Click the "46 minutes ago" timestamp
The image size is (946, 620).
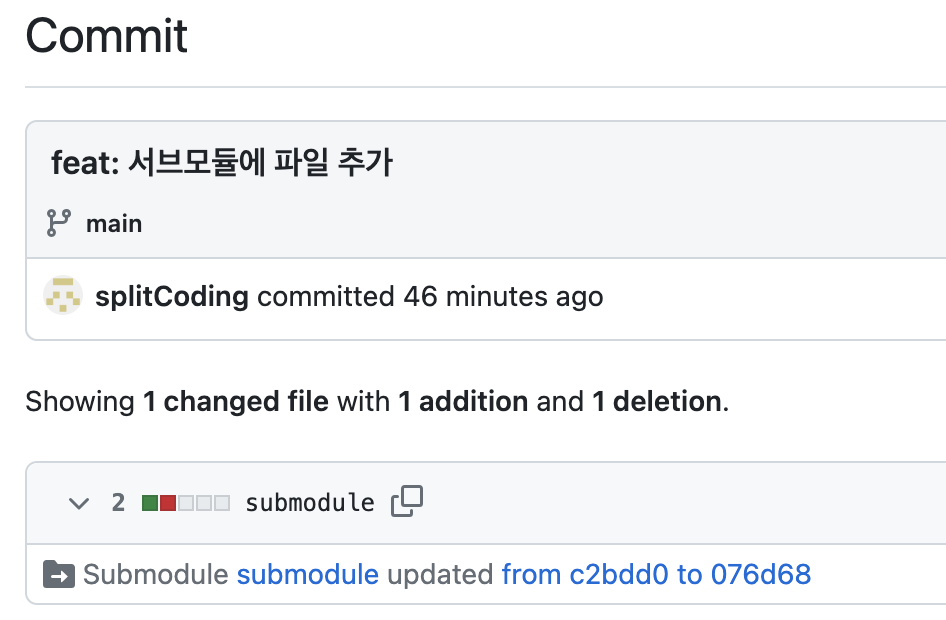point(503,296)
